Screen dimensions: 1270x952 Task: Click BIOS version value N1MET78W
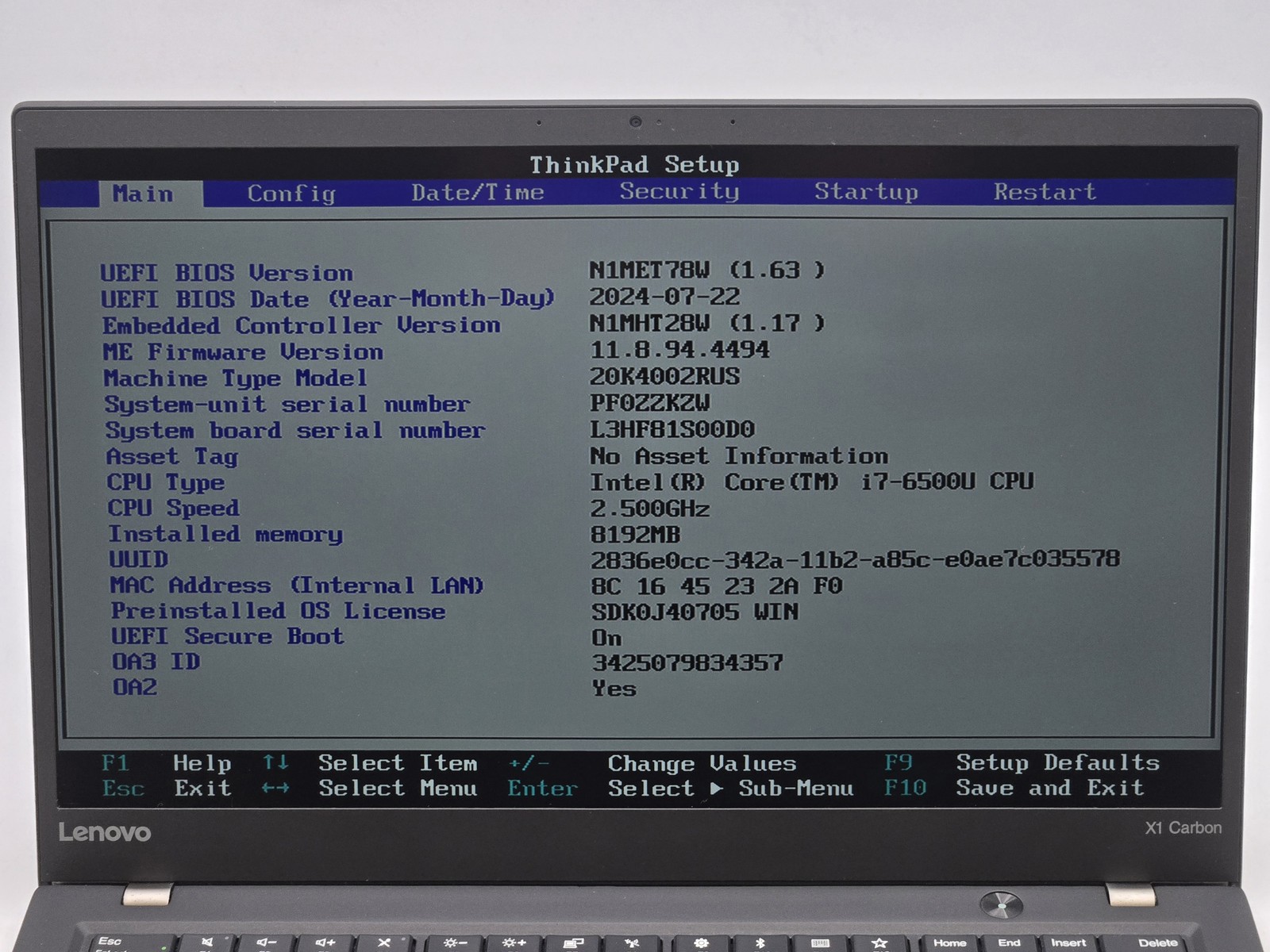click(x=707, y=271)
